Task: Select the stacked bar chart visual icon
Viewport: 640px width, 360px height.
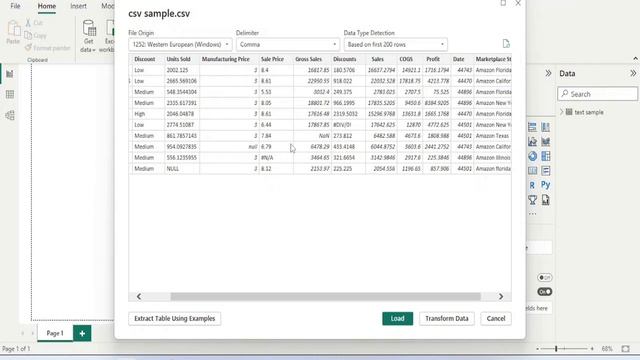Action: click(532, 127)
